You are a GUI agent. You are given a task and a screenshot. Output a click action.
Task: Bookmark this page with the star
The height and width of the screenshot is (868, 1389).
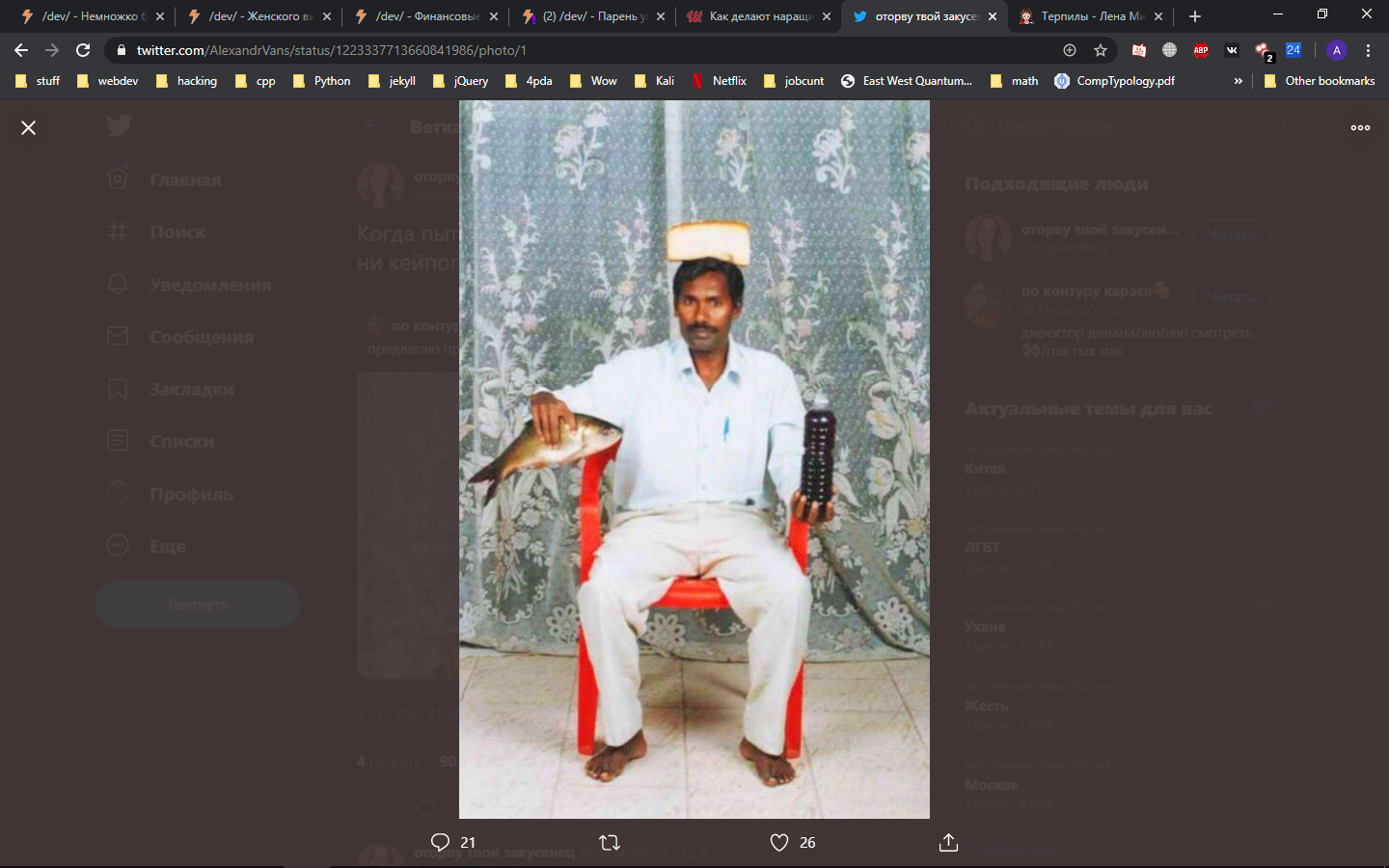tap(1101, 50)
